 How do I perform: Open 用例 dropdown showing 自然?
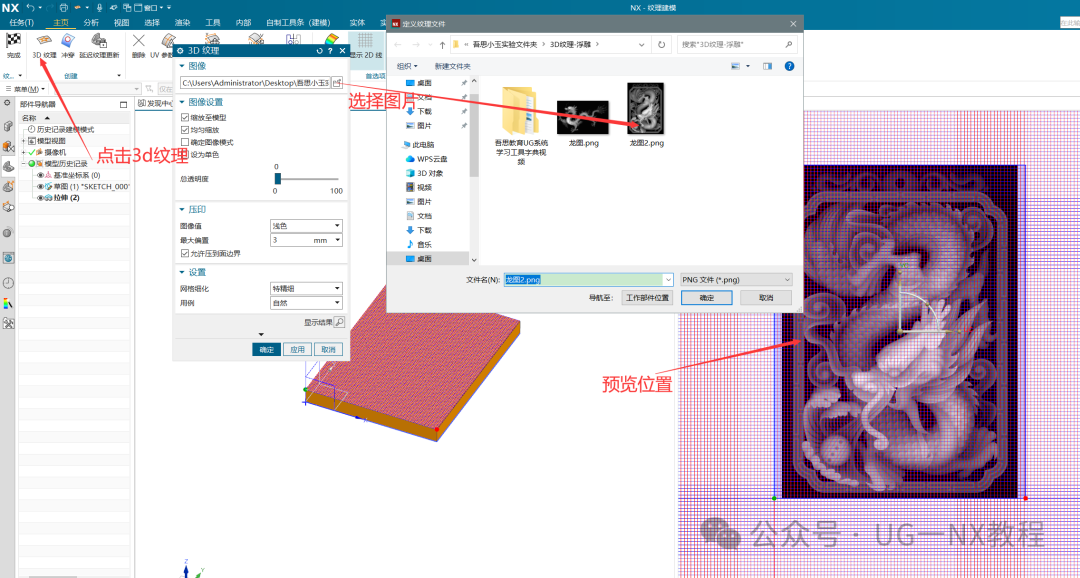coord(307,303)
